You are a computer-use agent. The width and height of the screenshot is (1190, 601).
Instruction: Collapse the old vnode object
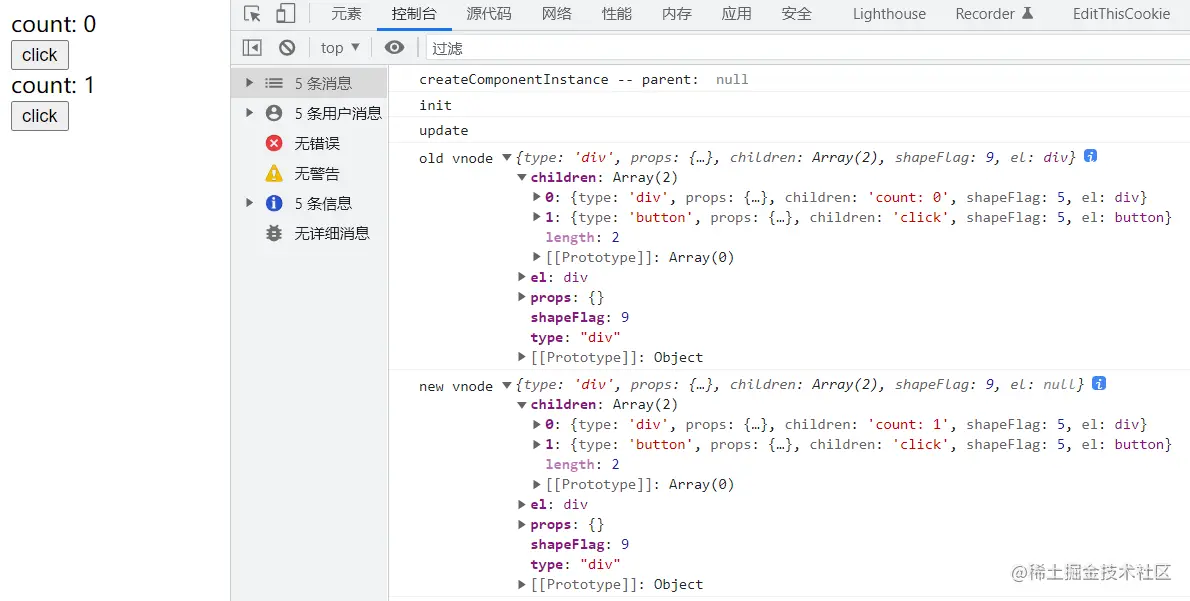[507, 158]
